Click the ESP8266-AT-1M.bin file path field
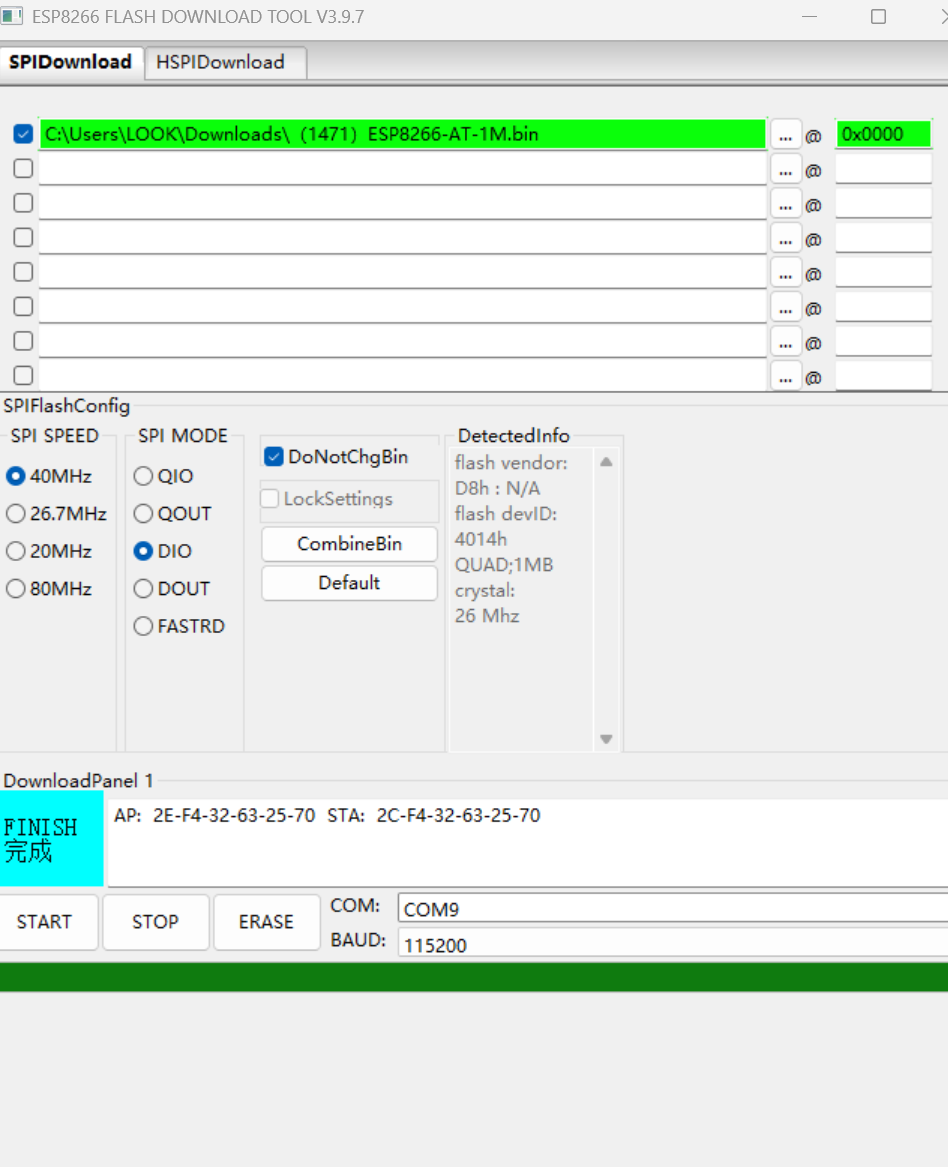The height and width of the screenshot is (1167, 948). coord(403,134)
